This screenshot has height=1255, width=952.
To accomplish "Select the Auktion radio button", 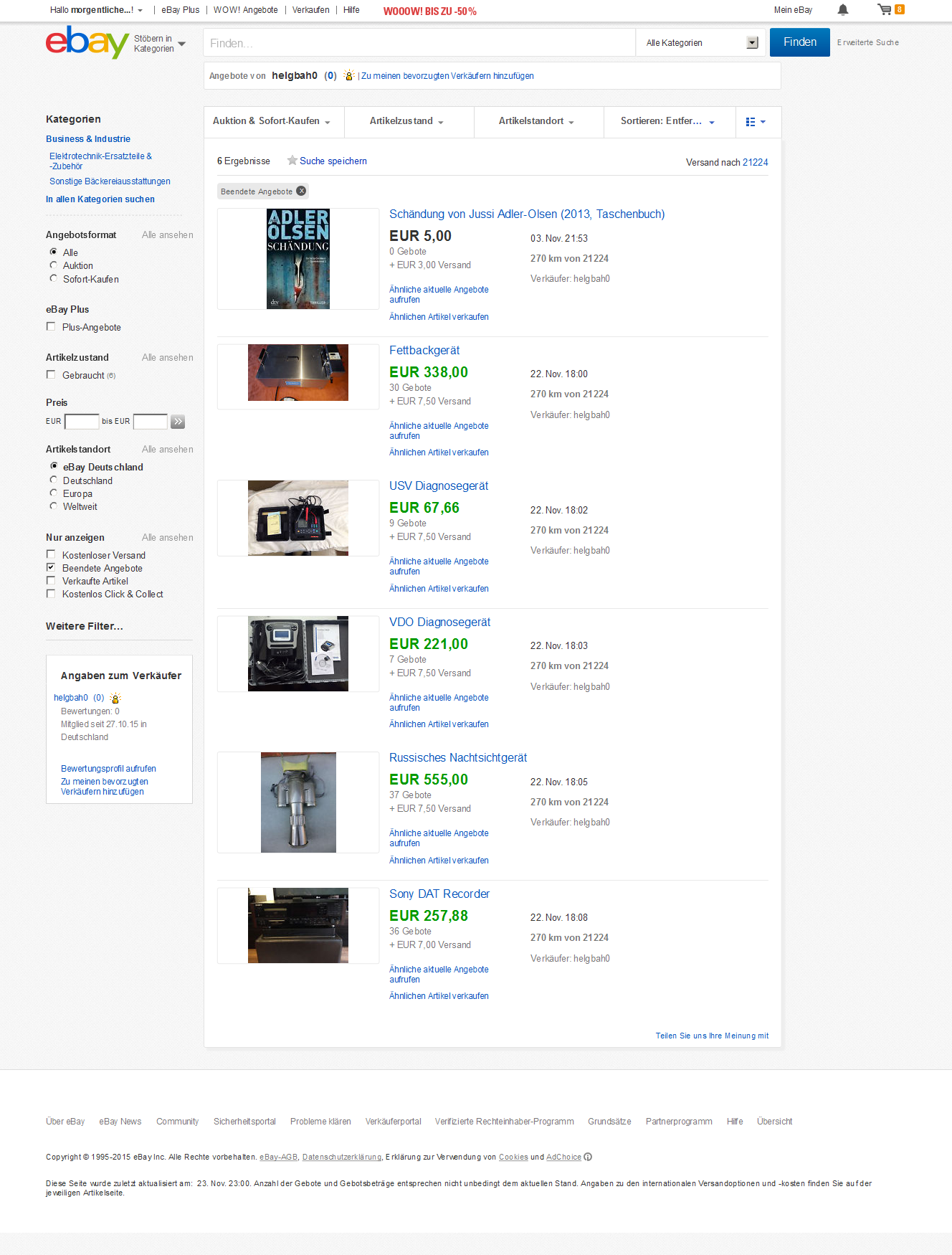I will (54, 265).
